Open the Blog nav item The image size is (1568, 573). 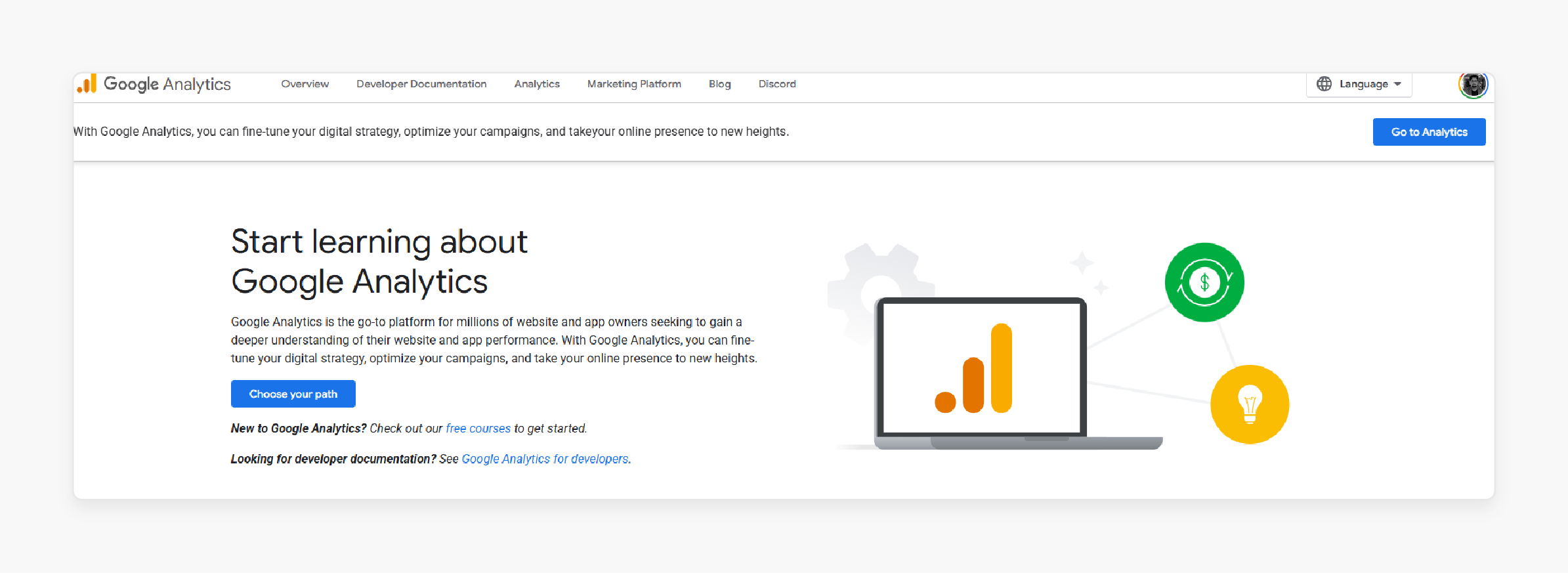coord(720,84)
